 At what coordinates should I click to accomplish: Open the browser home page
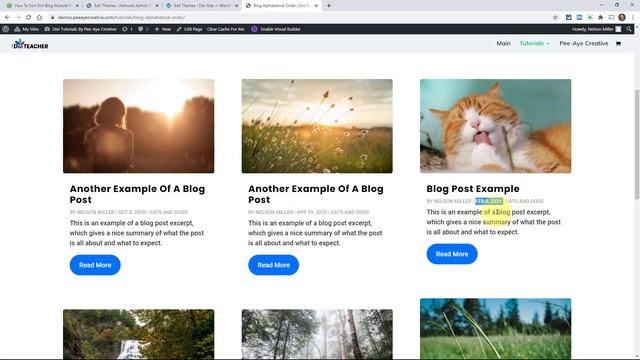pyautogui.click(x=39, y=18)
